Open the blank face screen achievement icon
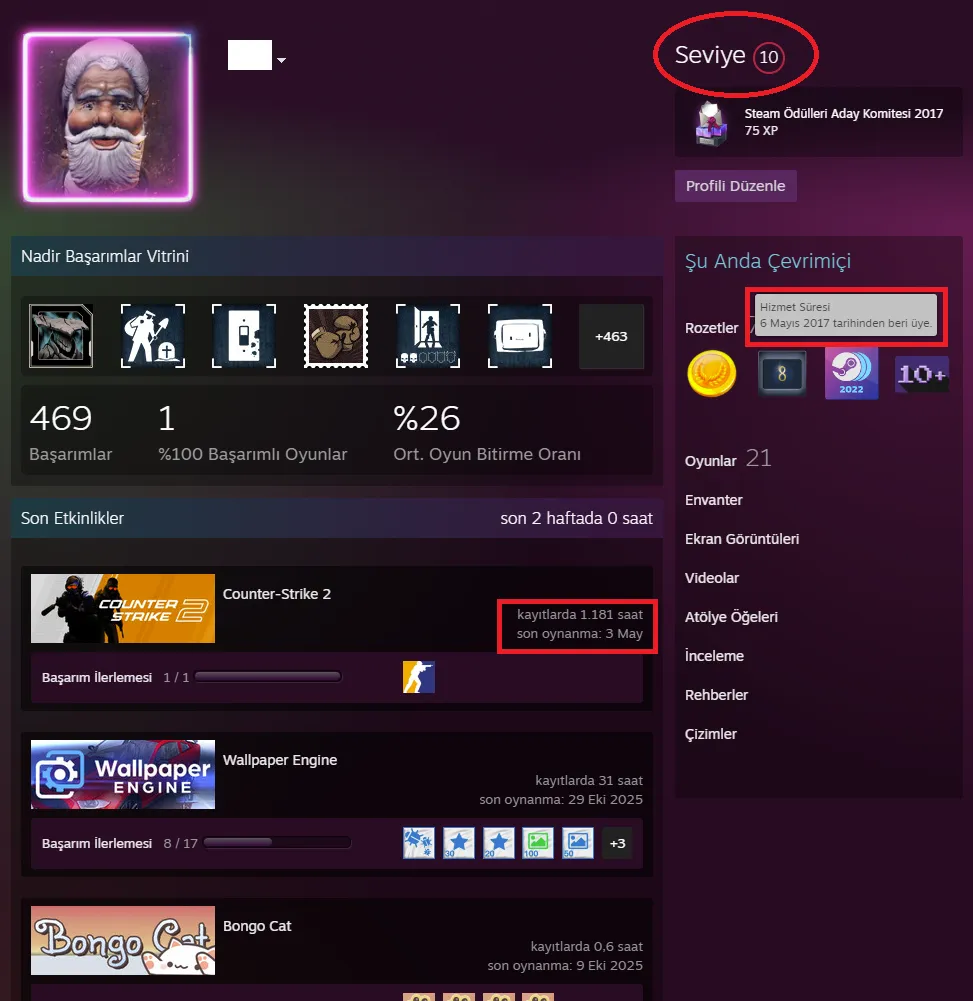973x1001 pixels. click(520, 336)
